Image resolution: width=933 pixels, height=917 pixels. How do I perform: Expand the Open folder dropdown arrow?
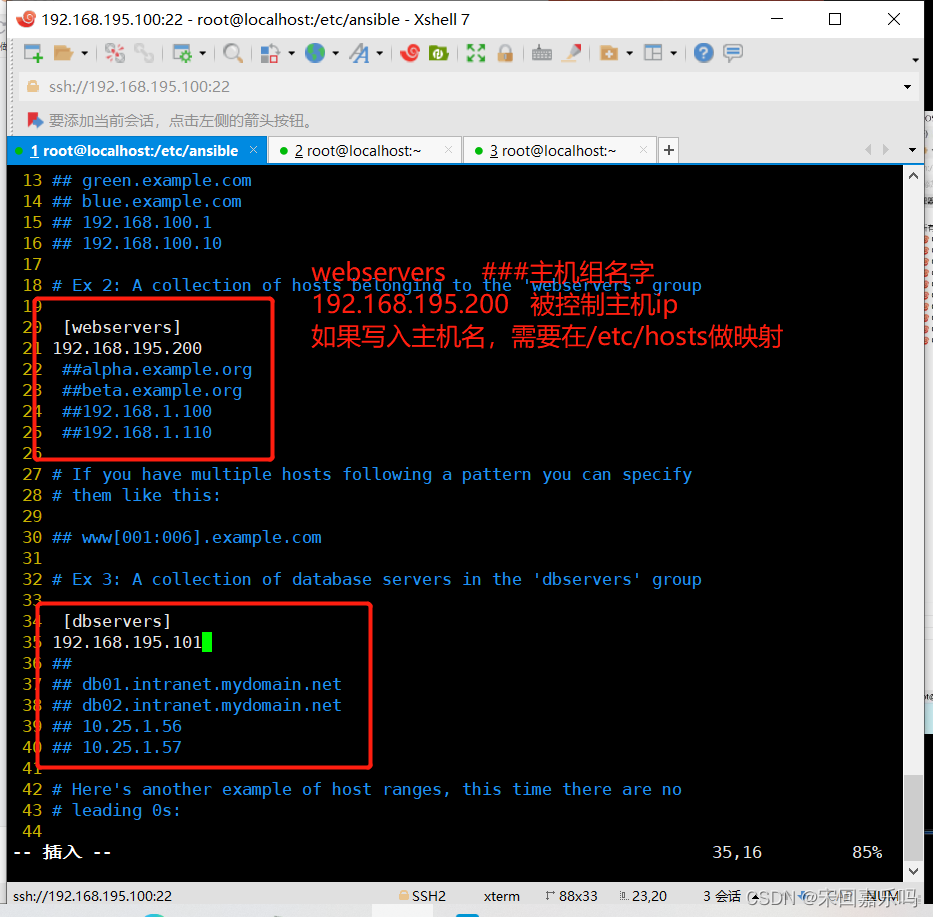[84, 54]
